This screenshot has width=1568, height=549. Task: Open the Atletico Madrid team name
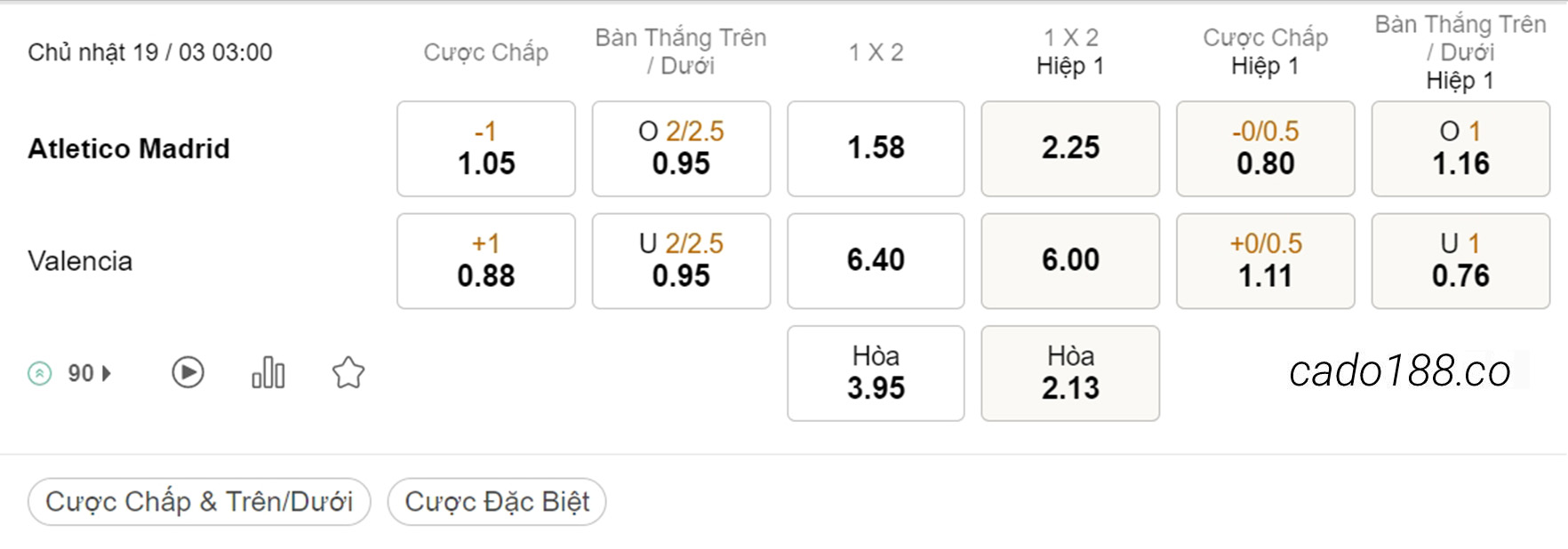129,148
